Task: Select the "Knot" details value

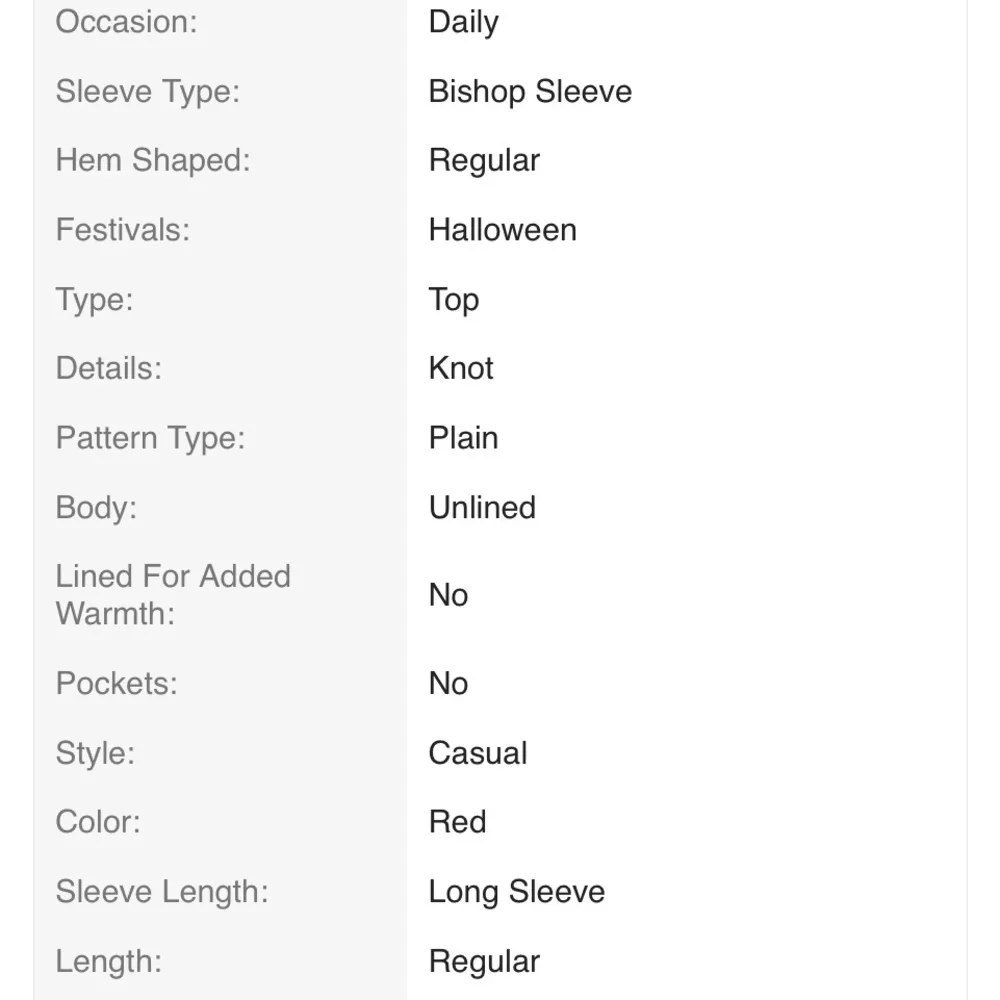Action: point(461,369)
